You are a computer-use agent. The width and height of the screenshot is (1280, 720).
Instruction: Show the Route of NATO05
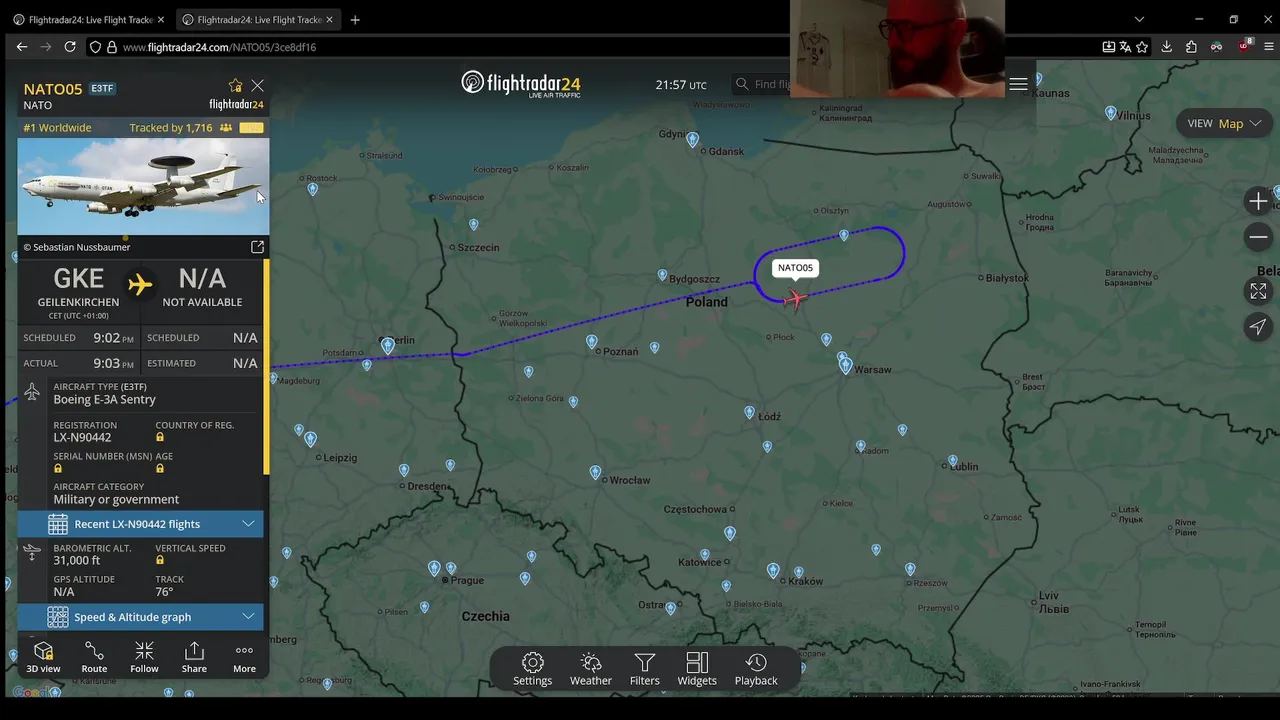click(x=94, y=657)
